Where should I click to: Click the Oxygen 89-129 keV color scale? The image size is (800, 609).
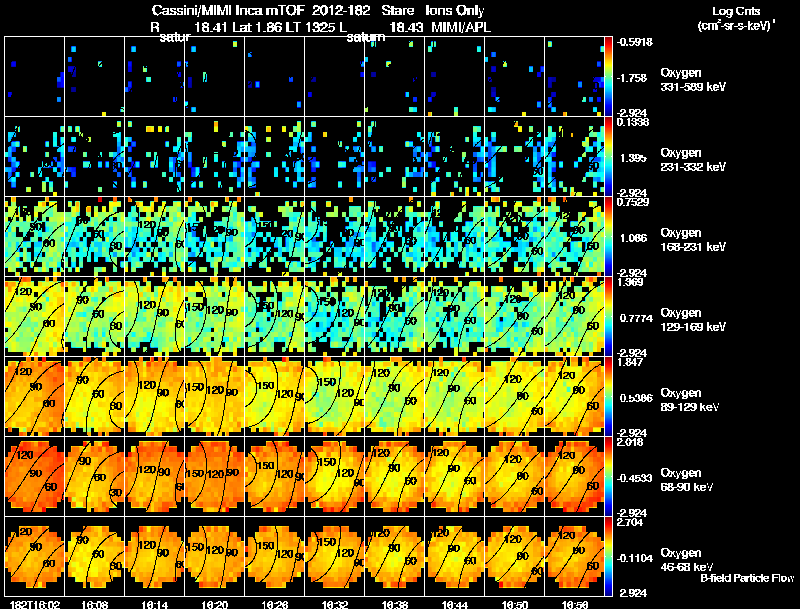(608, 396)
